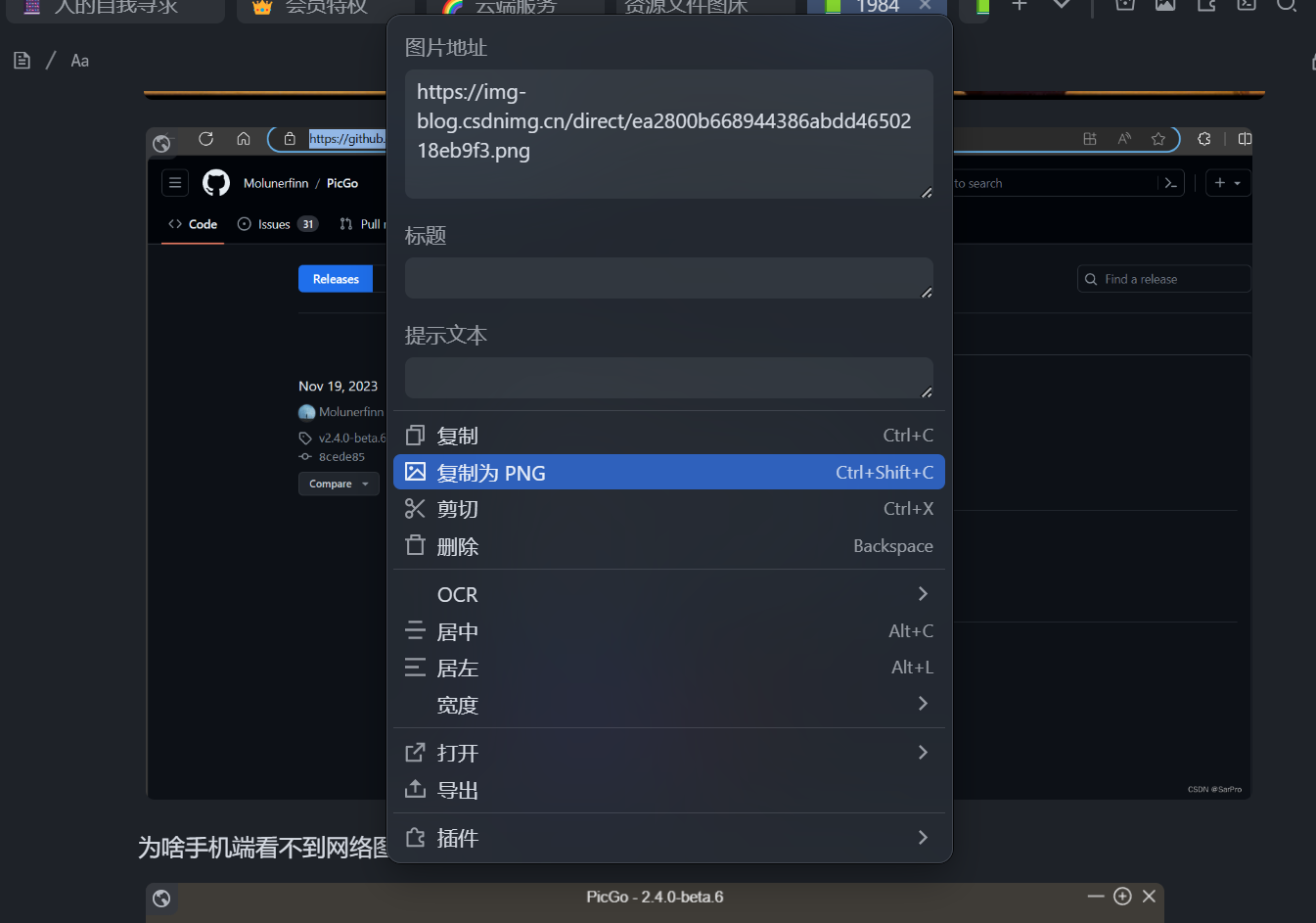Click the circled plus icon in the PicGo title bar
Viewport: 1316px width, 923px height.
coord(1122,897)
